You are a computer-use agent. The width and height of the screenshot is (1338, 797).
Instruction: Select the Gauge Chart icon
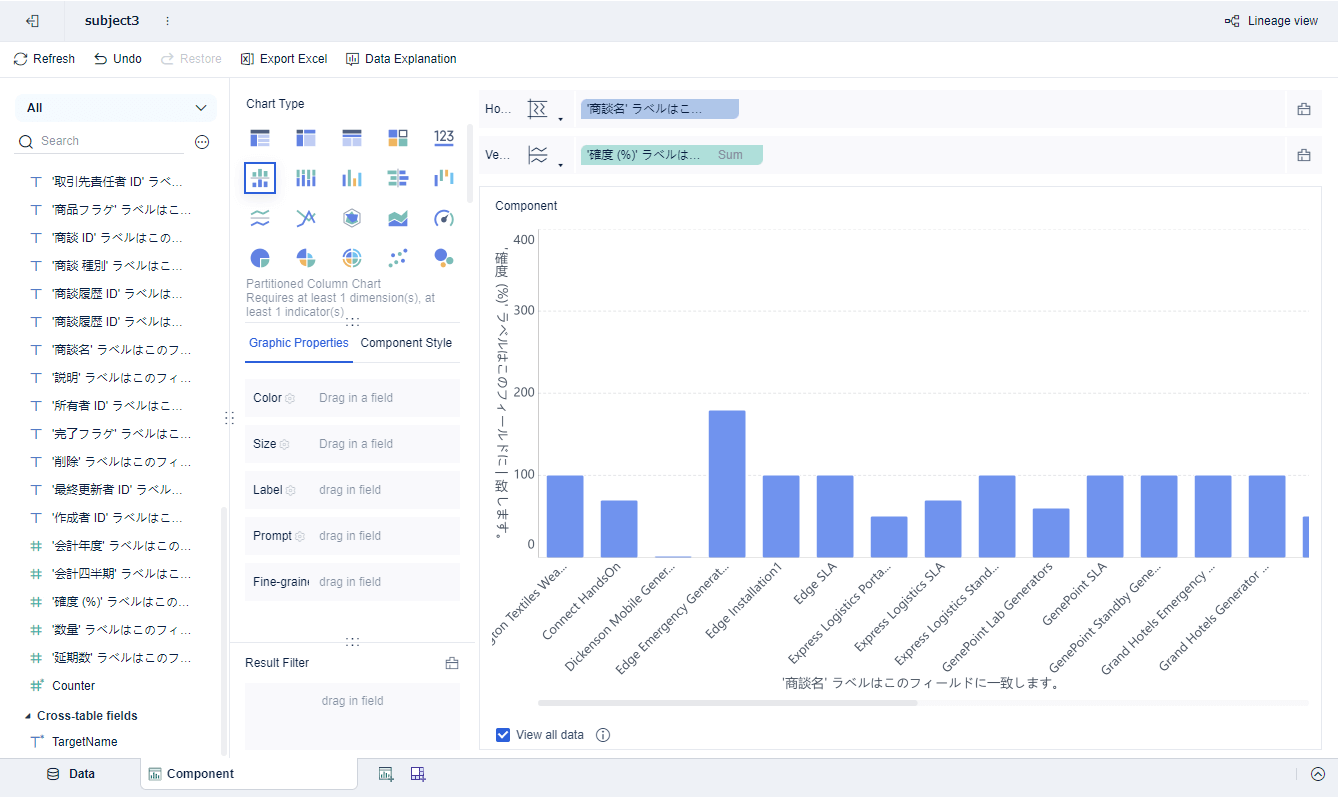[x=444, y=218]
